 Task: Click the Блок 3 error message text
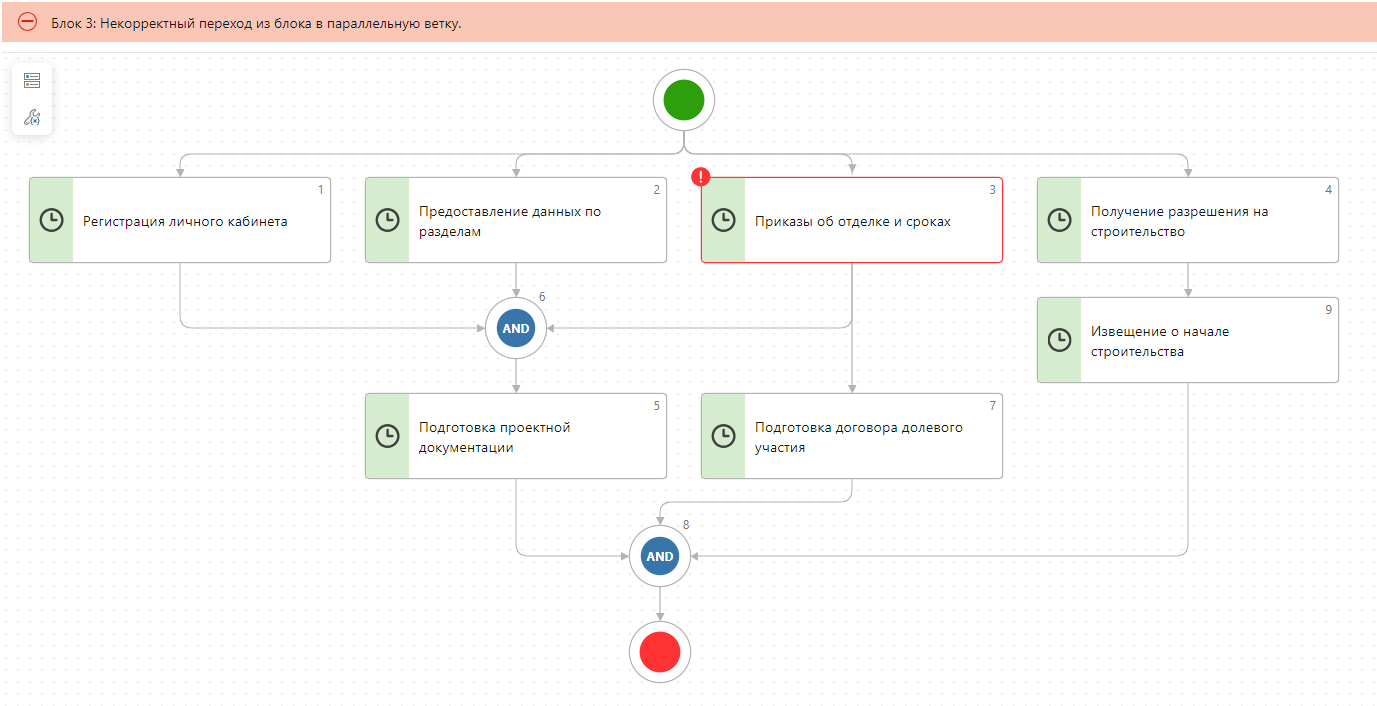[256, 23]
